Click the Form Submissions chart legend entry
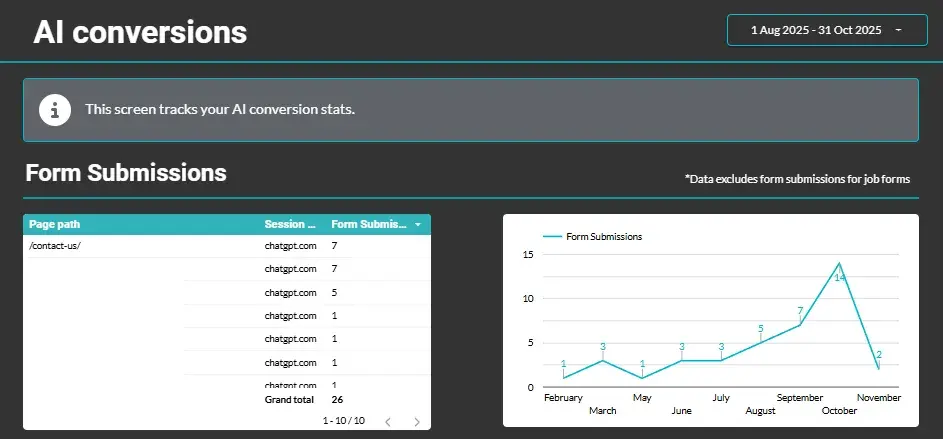 pos(592,237)
